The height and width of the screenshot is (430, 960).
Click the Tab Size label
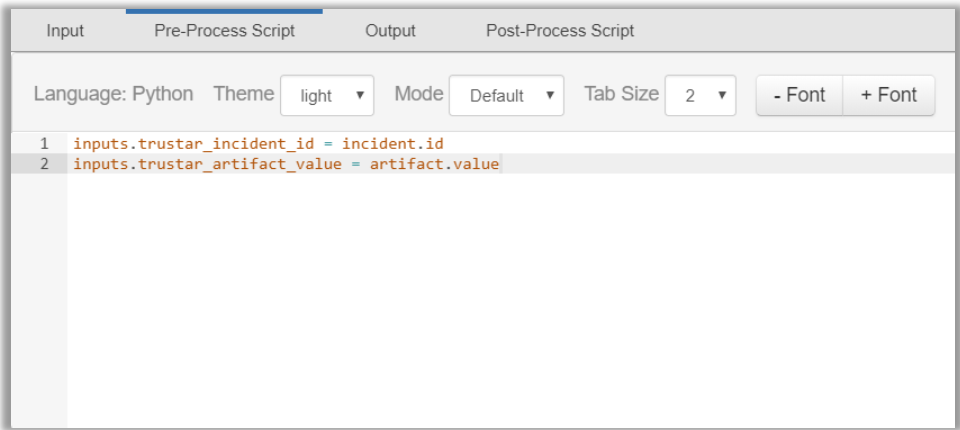point(621,94)
